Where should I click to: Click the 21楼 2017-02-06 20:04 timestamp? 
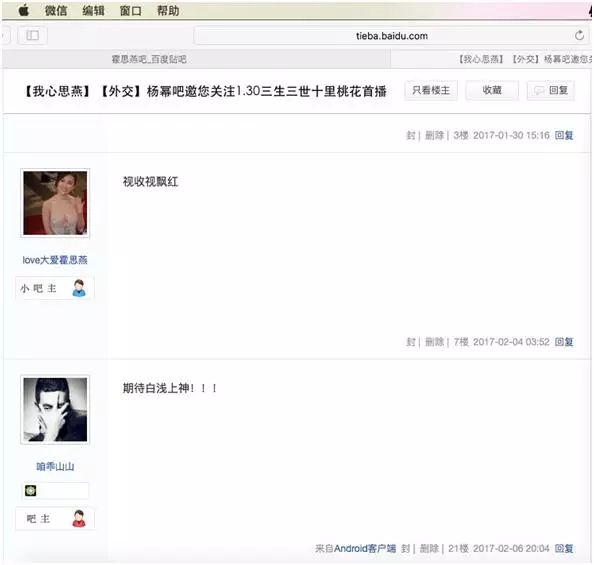click(499, 548)
